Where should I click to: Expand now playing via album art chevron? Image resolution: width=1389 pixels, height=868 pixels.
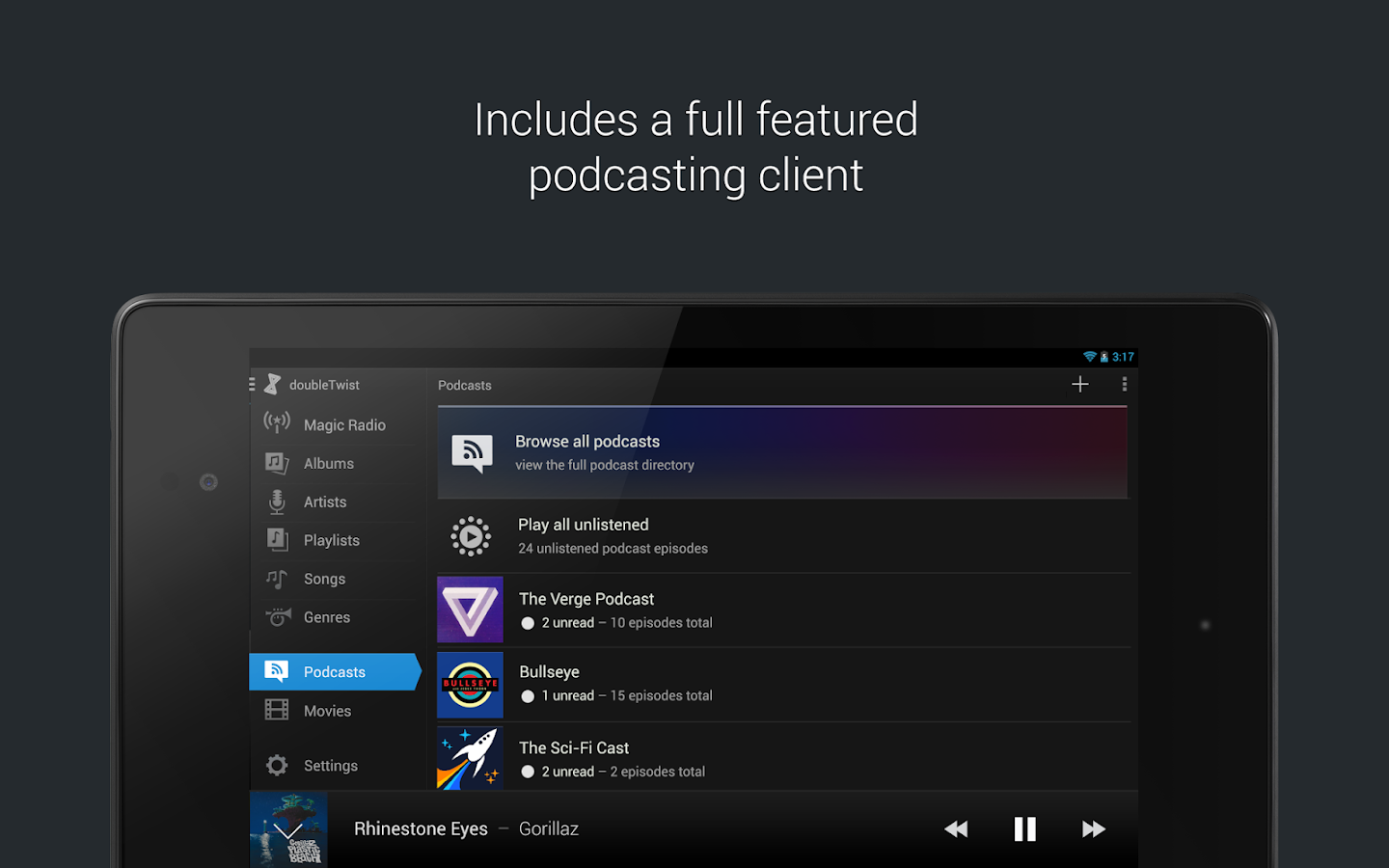pos(288,829)
